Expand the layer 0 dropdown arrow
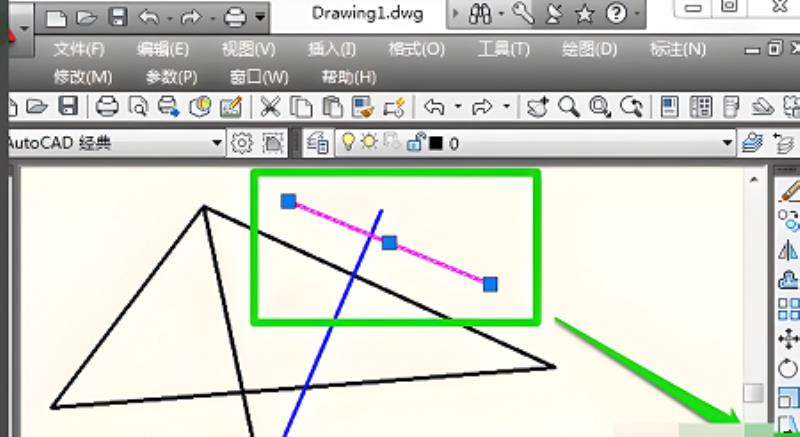This screenshot has height=437, width=800. tap(728, 143)
